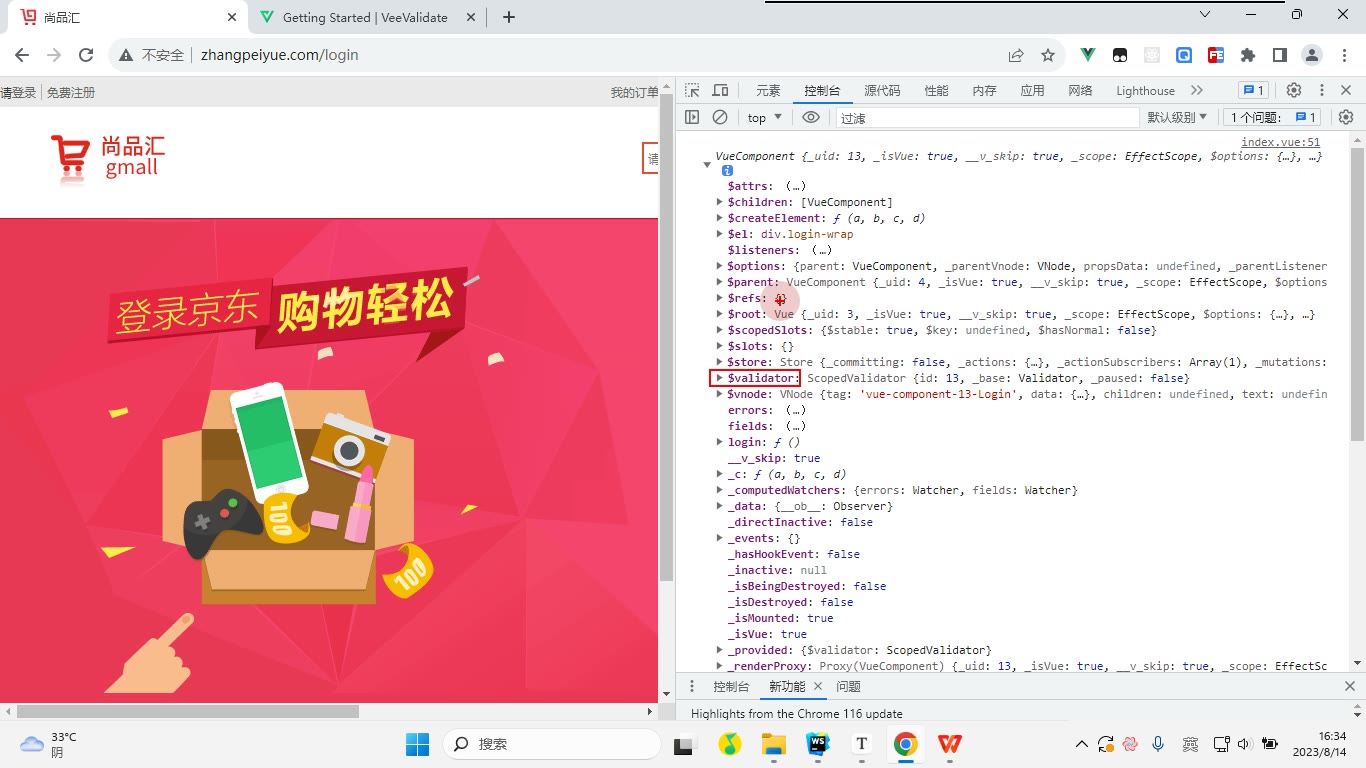The height and width of the screenshot is (768, 1366).
Task: Clear the console with the ban icon
Action: pyautogui.click(x=720, y=117)
